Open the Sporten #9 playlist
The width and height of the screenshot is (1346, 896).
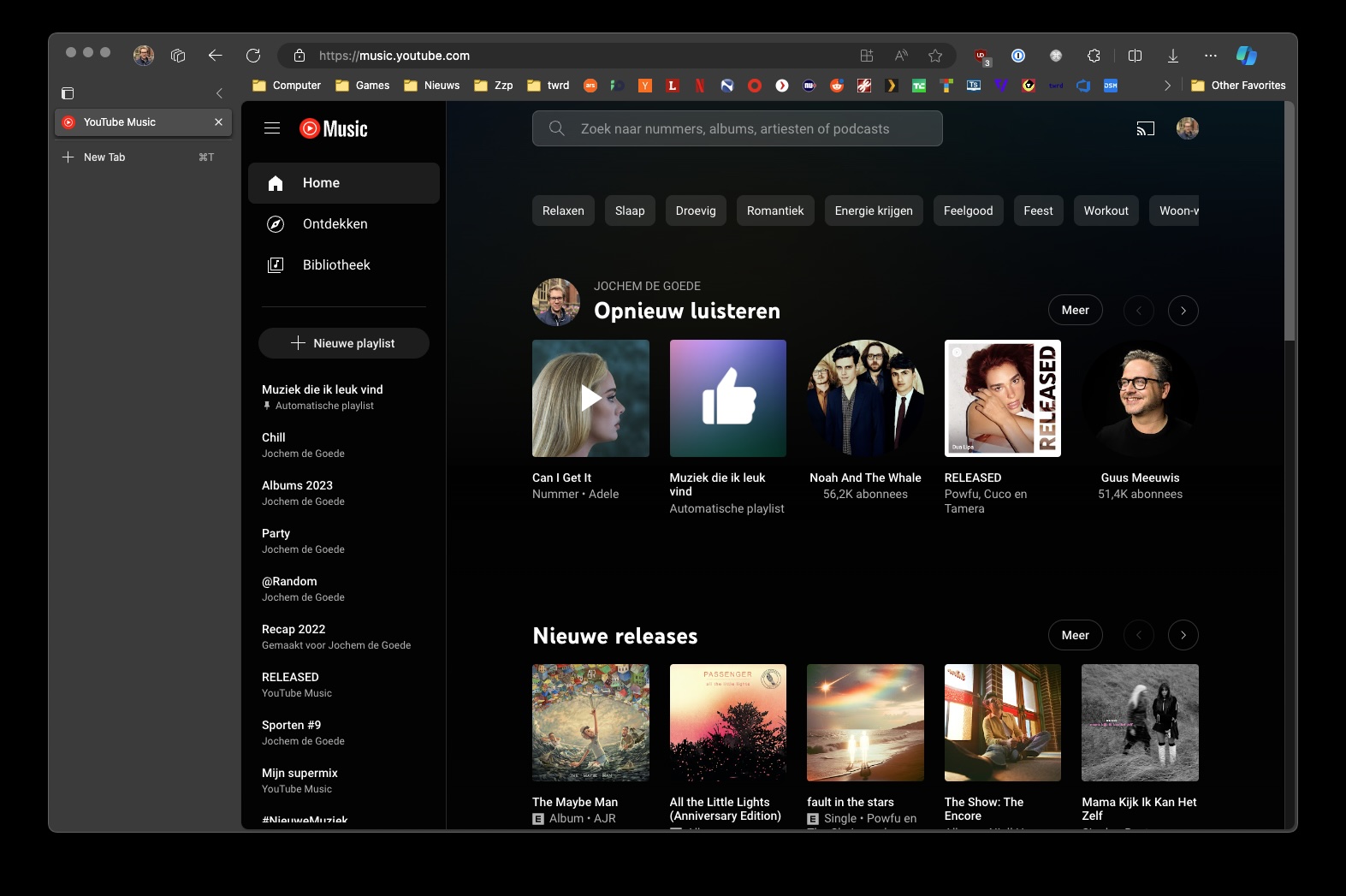[344, 733]
